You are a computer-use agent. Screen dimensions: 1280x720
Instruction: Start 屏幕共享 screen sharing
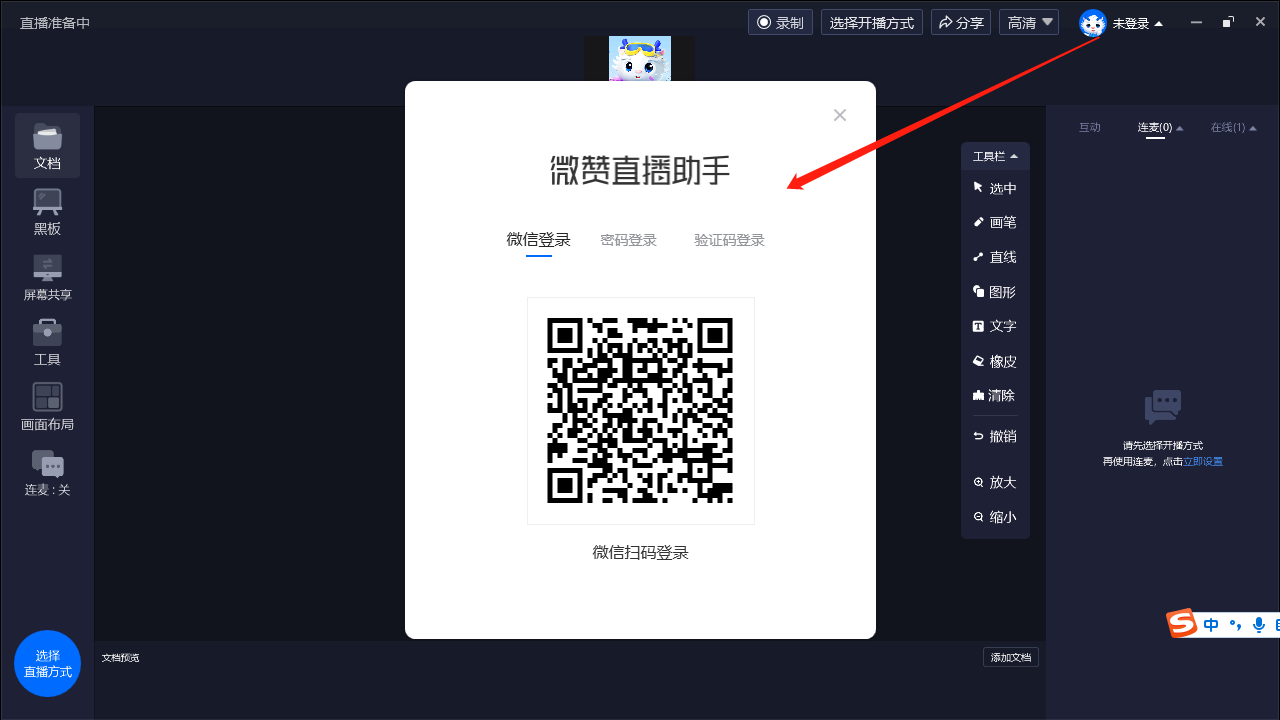(47, 278)
